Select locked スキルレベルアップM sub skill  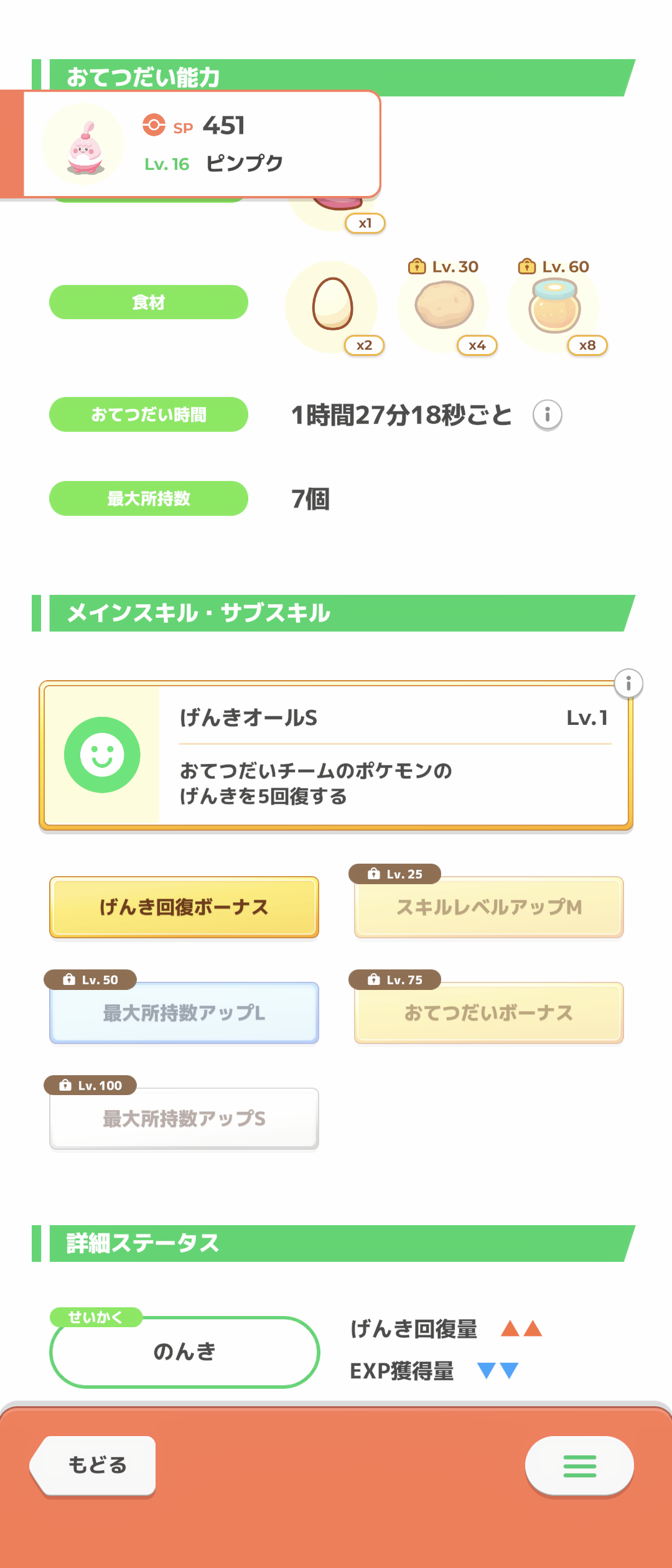(x=489, y=907)
